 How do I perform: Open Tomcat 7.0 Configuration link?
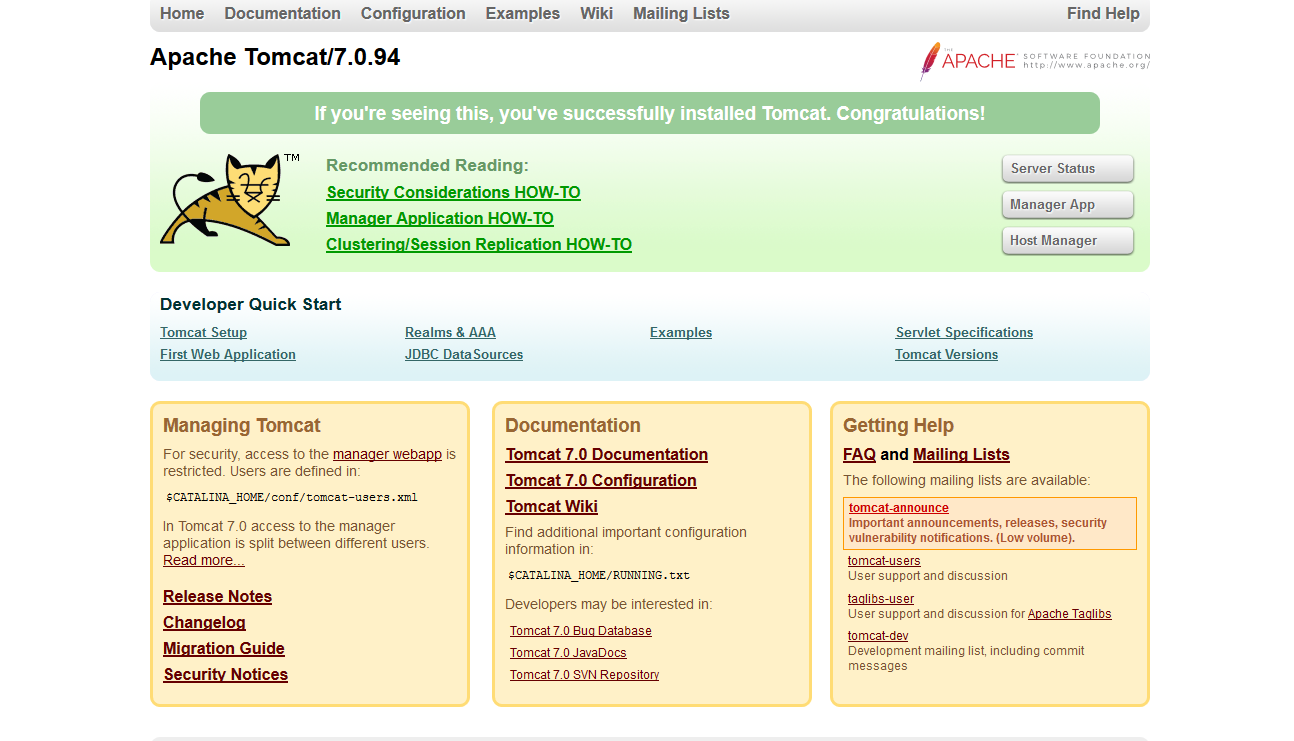pos(601,481)
